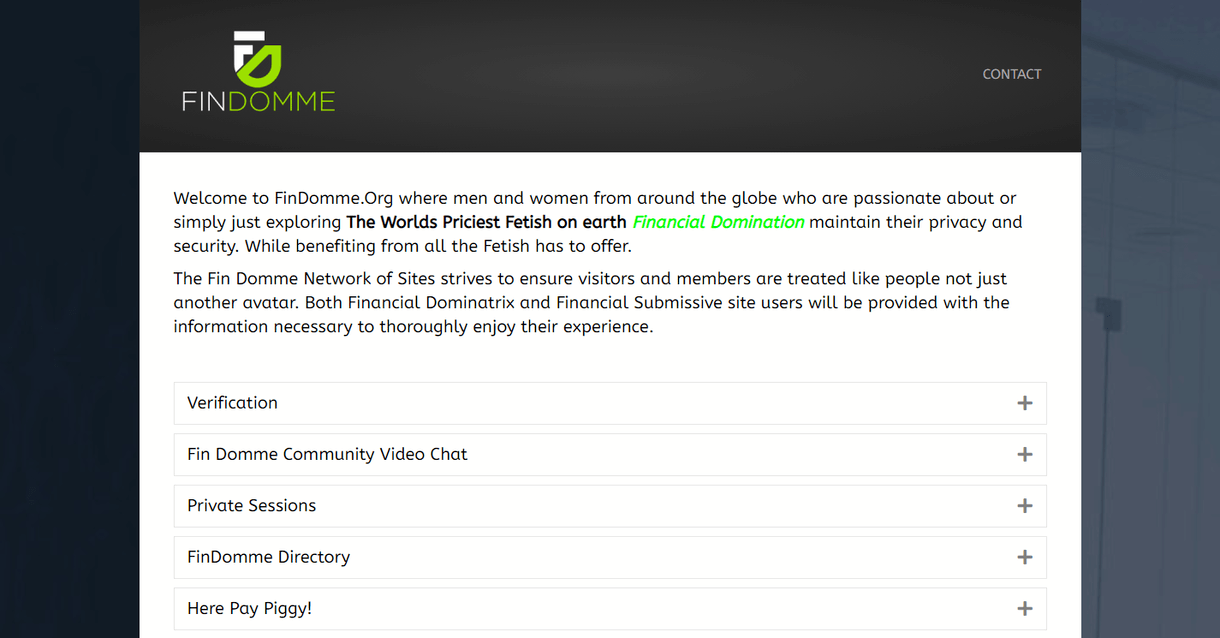Click the bold Worlds Priciest Fetish text
The image size is (1220, 638).
[486, 222]
